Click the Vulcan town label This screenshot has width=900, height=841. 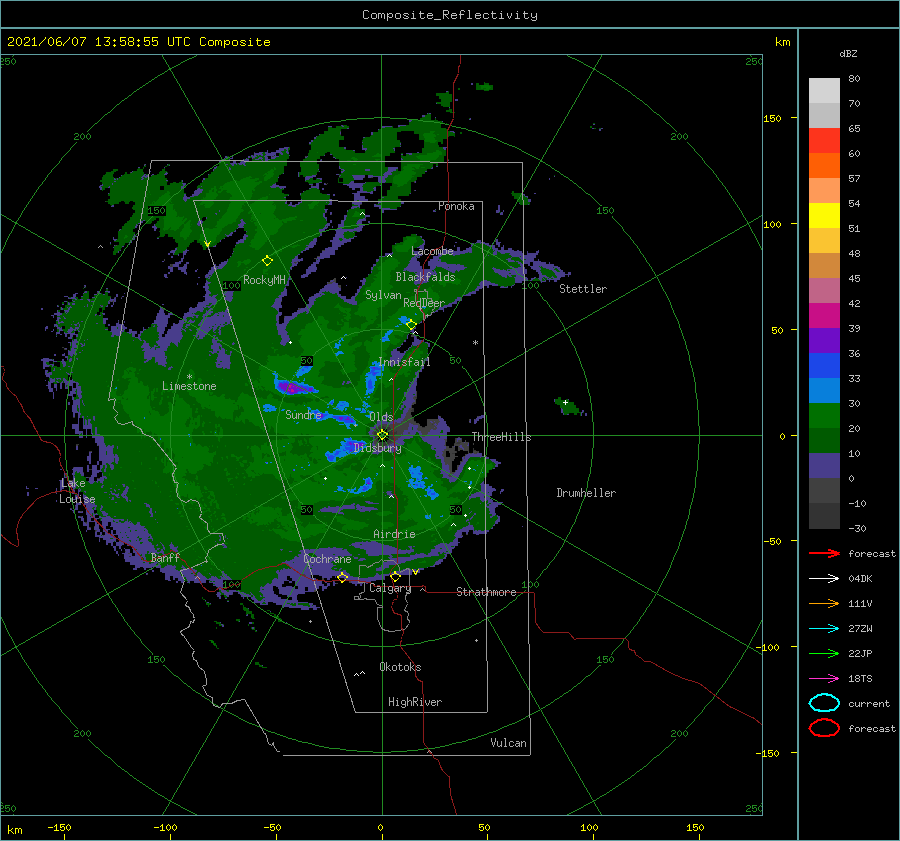[508, 743]
